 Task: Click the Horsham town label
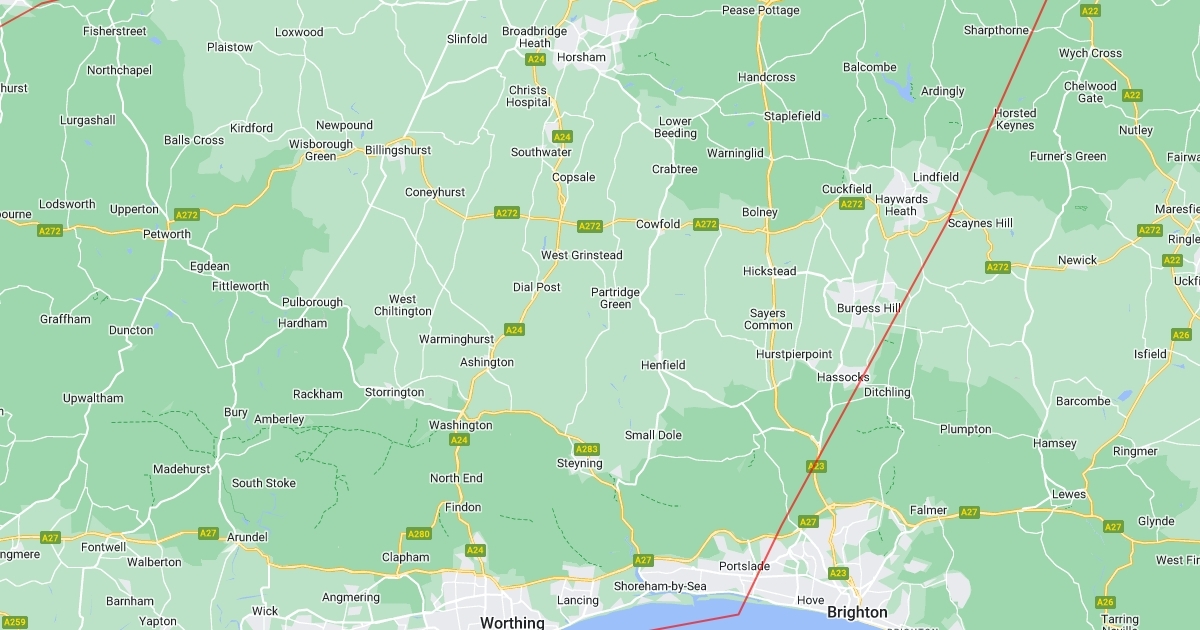pyautogui.click(x=581, y=57)
